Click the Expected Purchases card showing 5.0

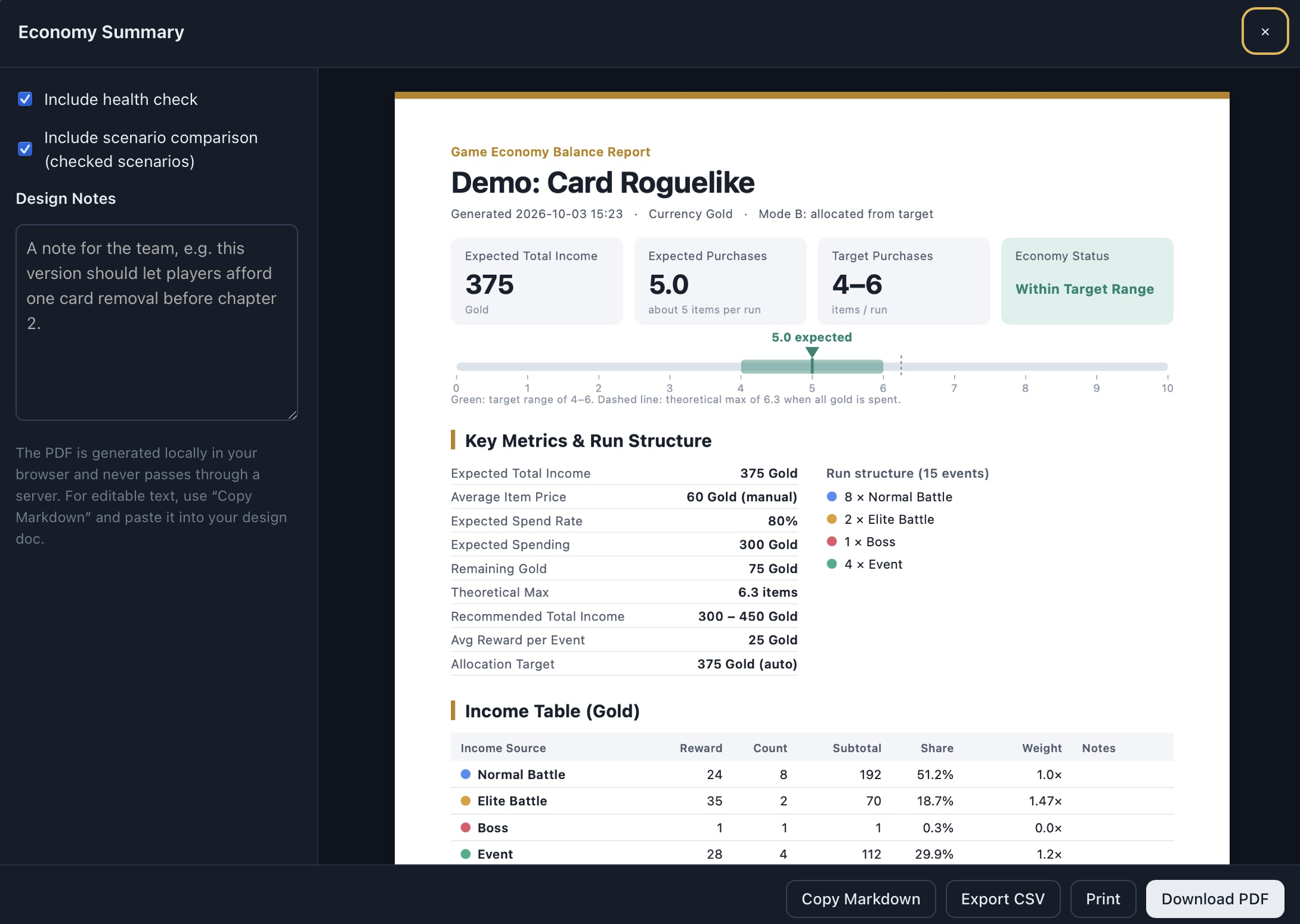pos(720,281)
